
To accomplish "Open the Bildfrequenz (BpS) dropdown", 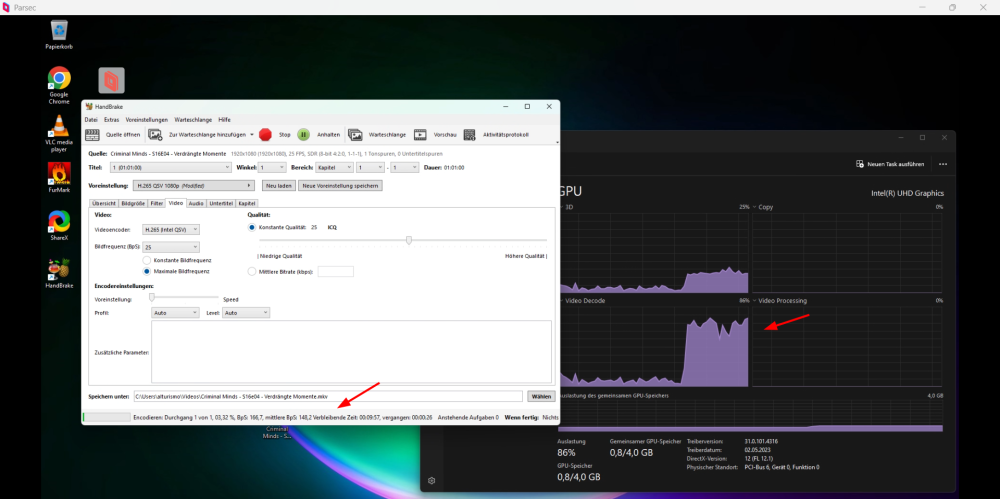I will click(171, 247).
